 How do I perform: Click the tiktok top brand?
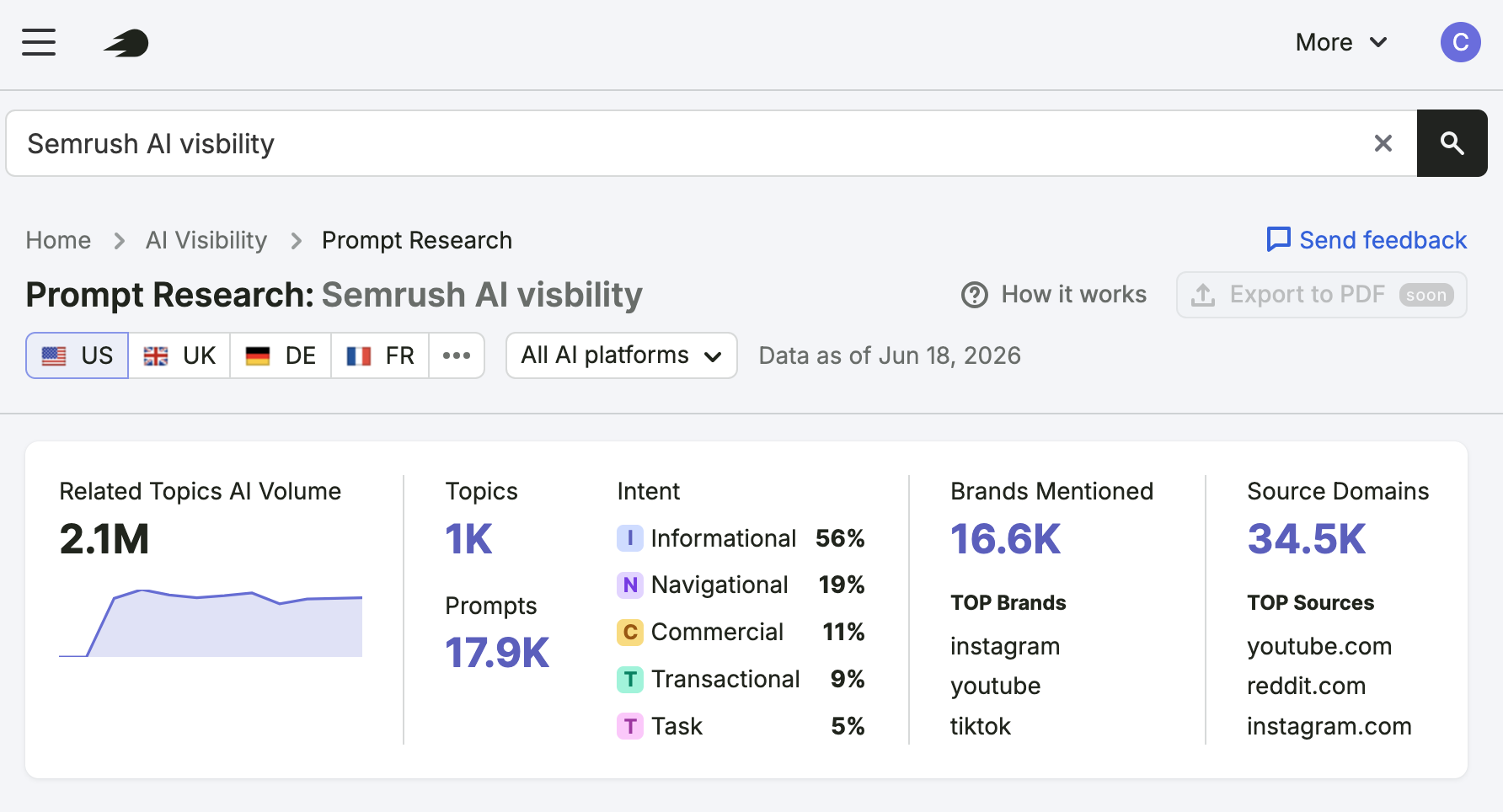point(980,726)
